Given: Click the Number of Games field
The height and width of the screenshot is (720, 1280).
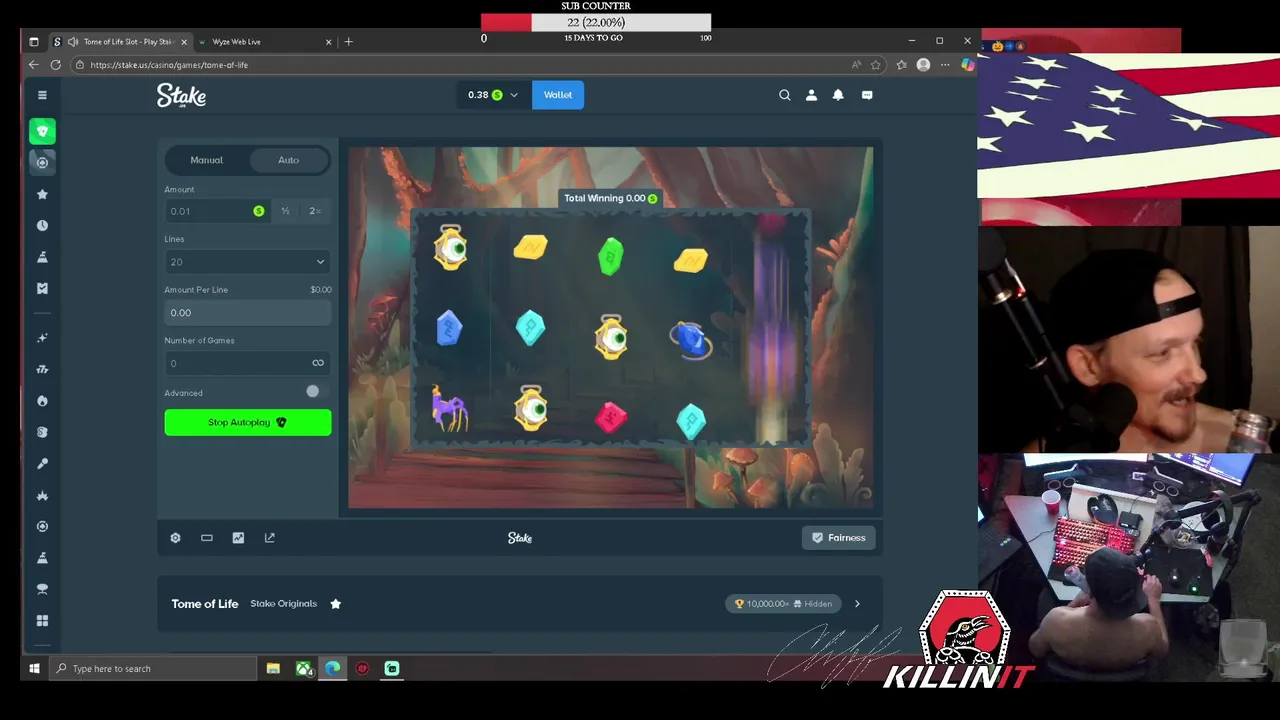Looking at the screenshot, I should [x=248, y=363].
